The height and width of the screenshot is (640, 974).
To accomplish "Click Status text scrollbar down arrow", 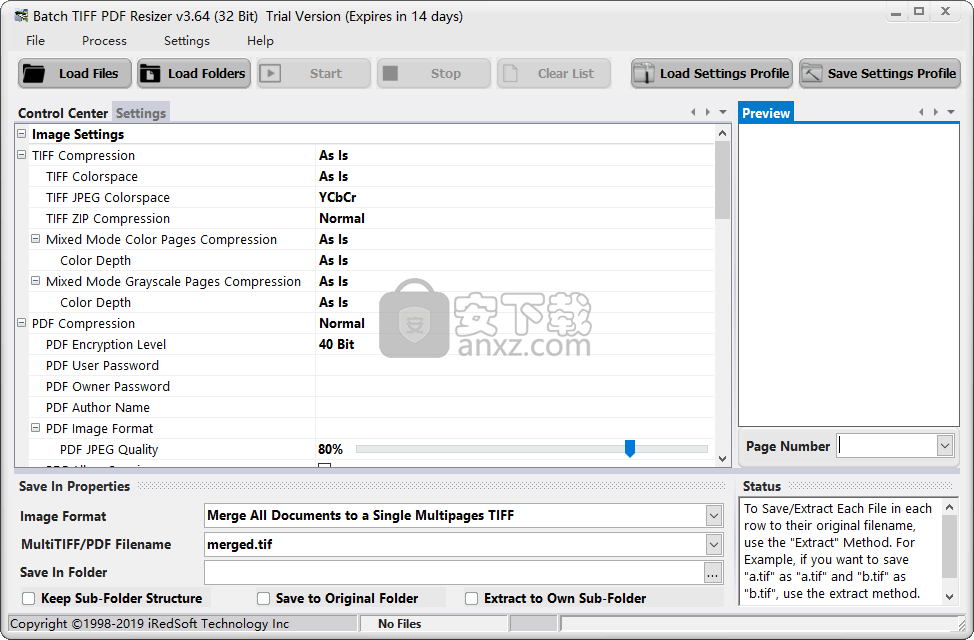I will tap(949, 597).
